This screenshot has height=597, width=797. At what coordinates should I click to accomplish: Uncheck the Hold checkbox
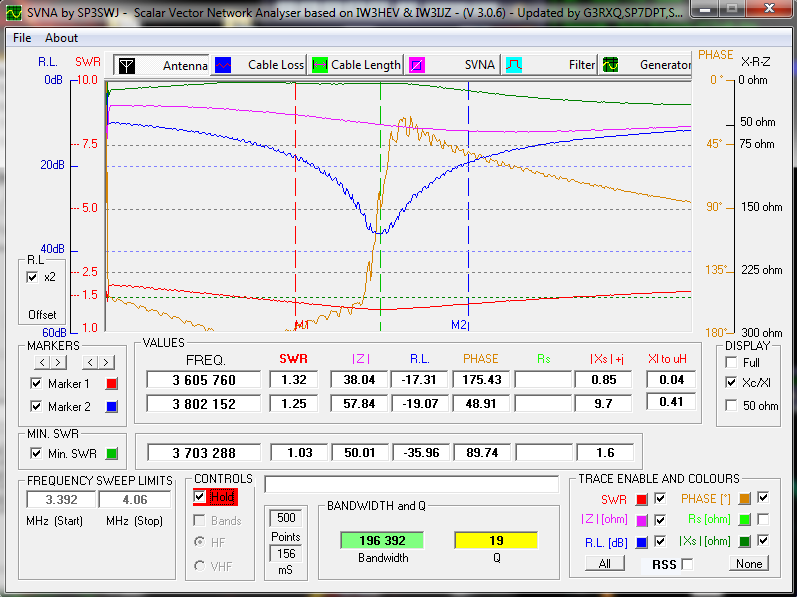point(200,497)
